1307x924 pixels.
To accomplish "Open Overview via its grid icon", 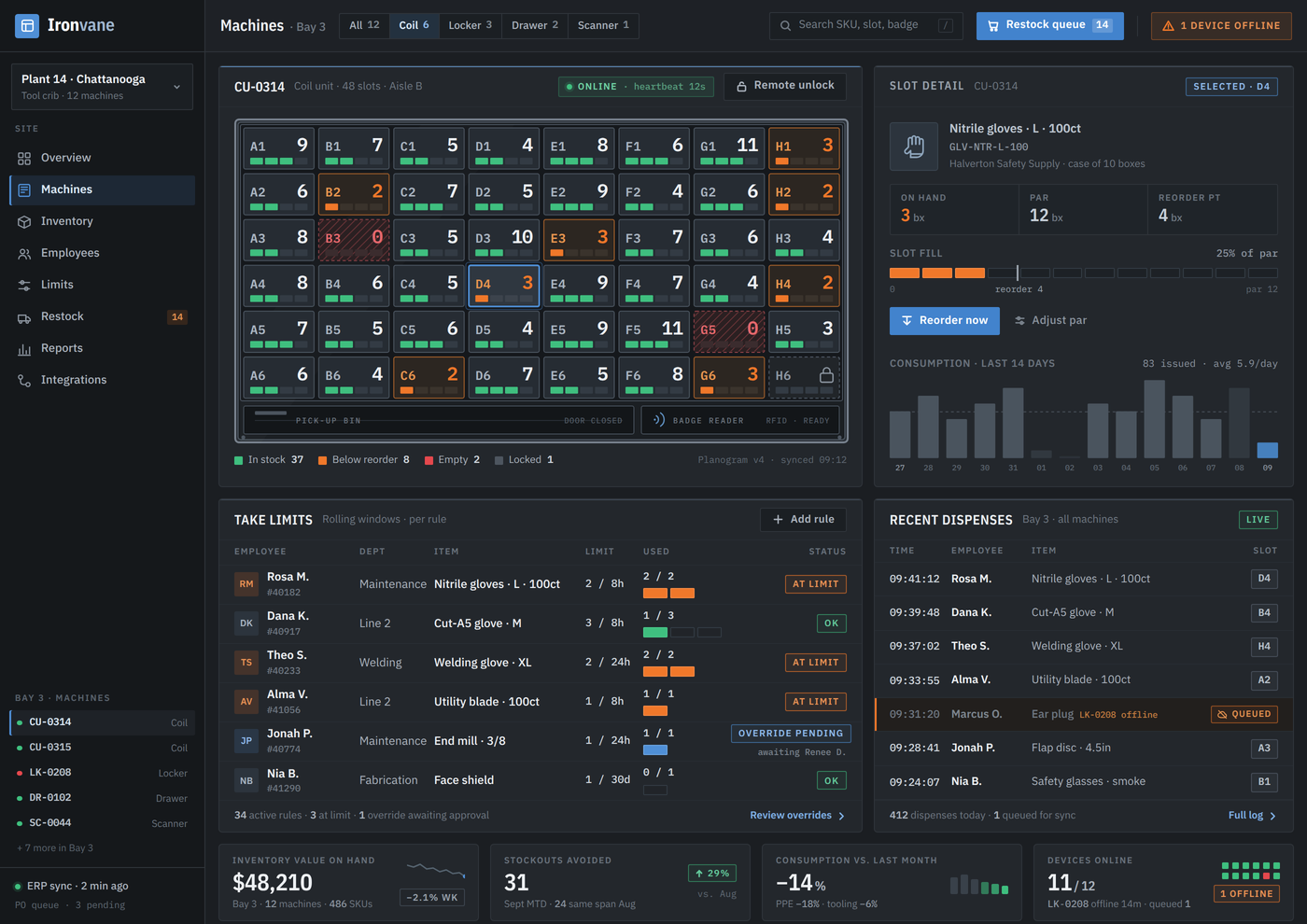I will (24, 159).
